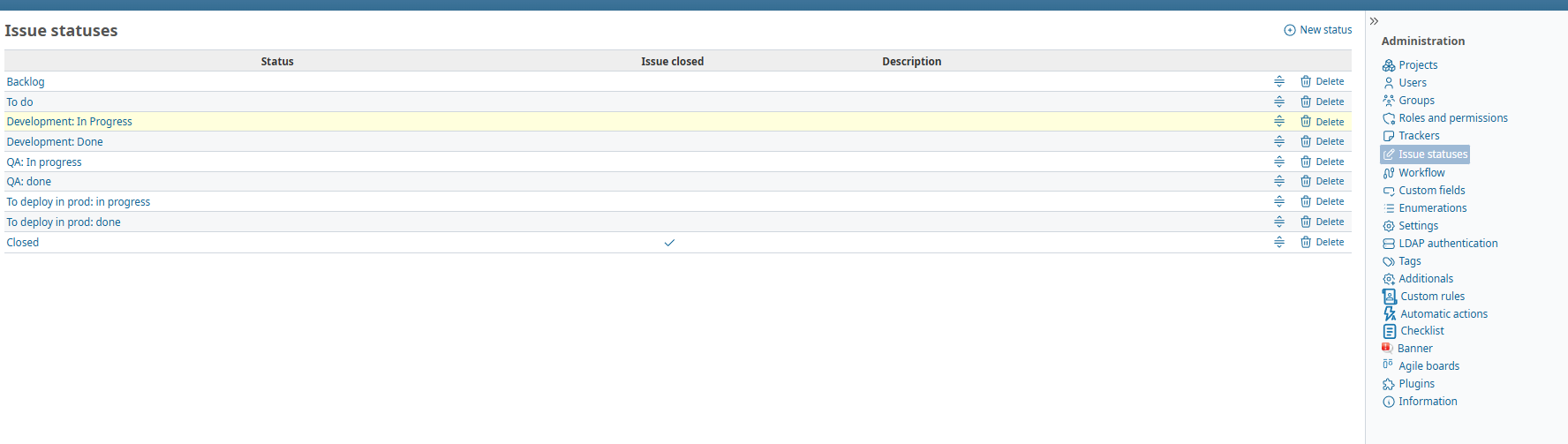This screenshot has width=1568, height=444.
Task: Click the plus icon beside New status
Action: tap(1289, 30)
